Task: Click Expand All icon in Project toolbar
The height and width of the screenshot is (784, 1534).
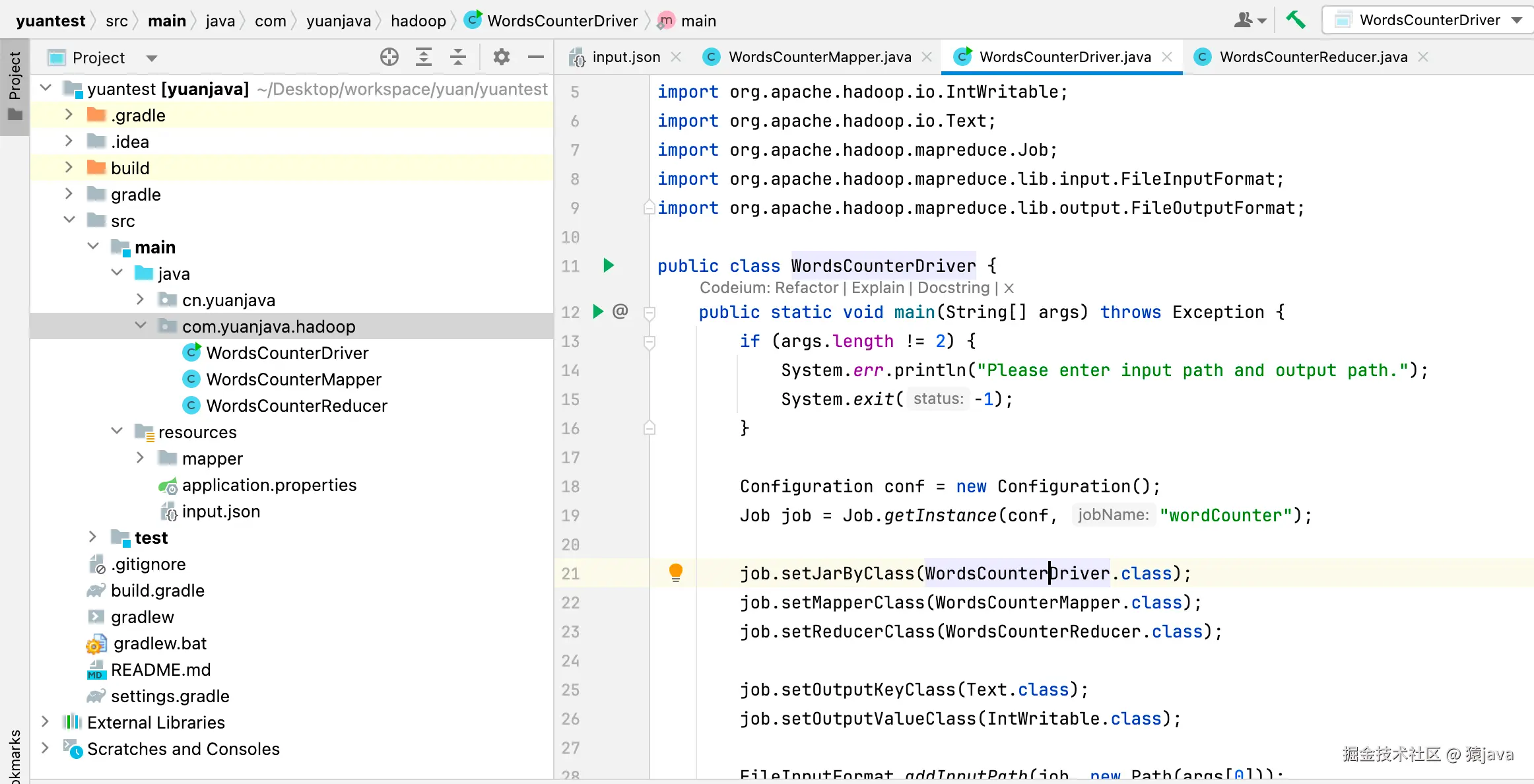Action: click(x=424, y=57)
